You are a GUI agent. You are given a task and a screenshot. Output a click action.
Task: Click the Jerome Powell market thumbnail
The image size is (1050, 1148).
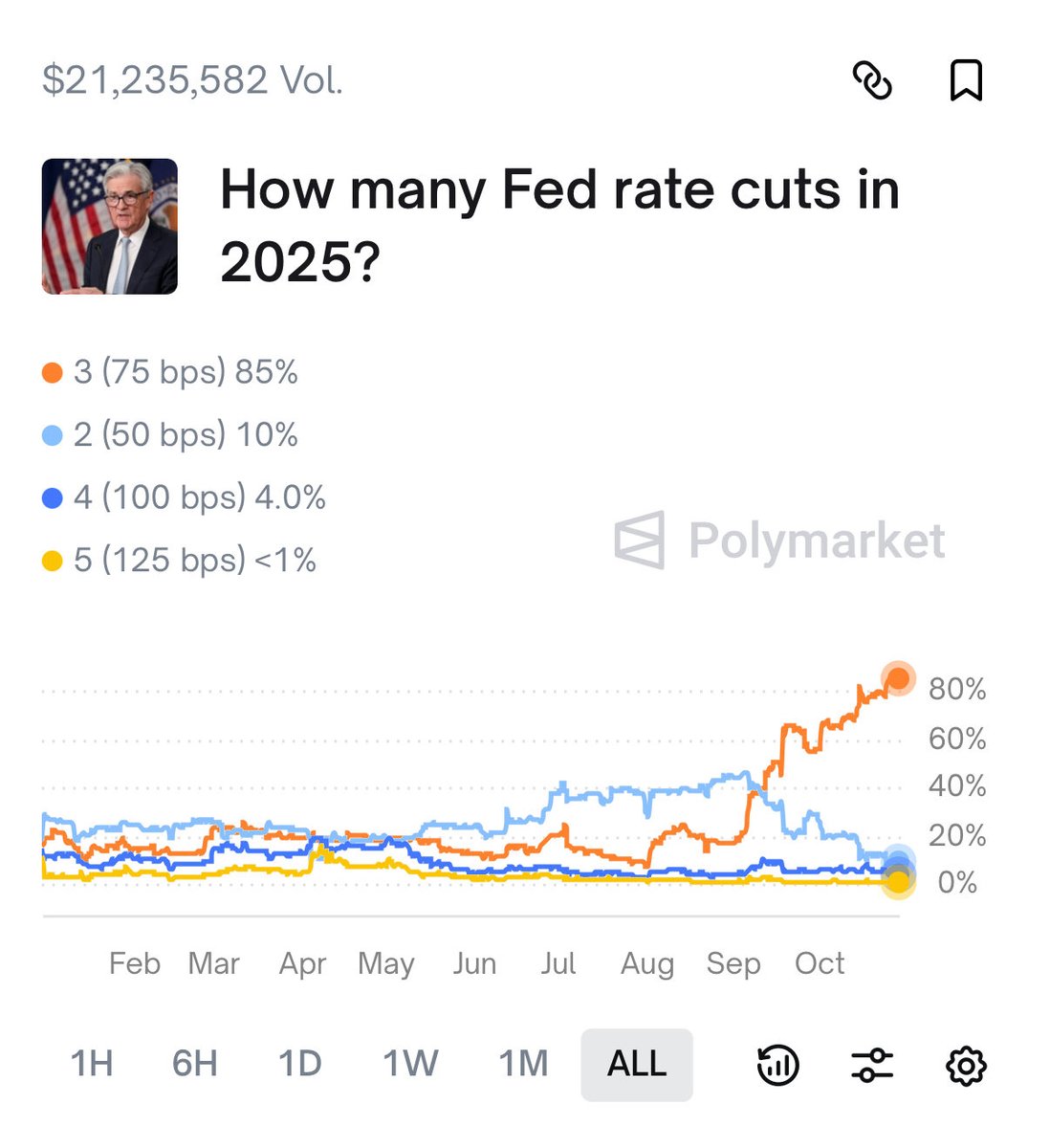(110, 227)
